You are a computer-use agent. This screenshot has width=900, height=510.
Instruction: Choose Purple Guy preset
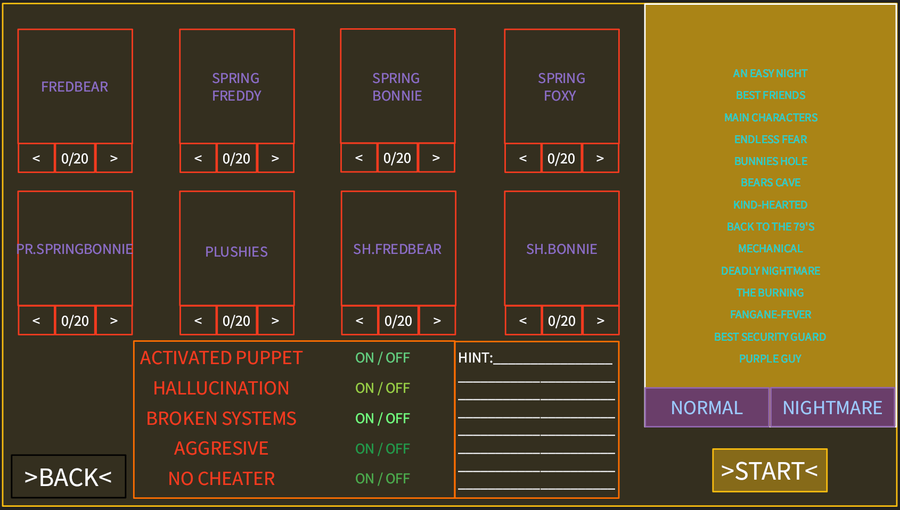pos(770,359)
